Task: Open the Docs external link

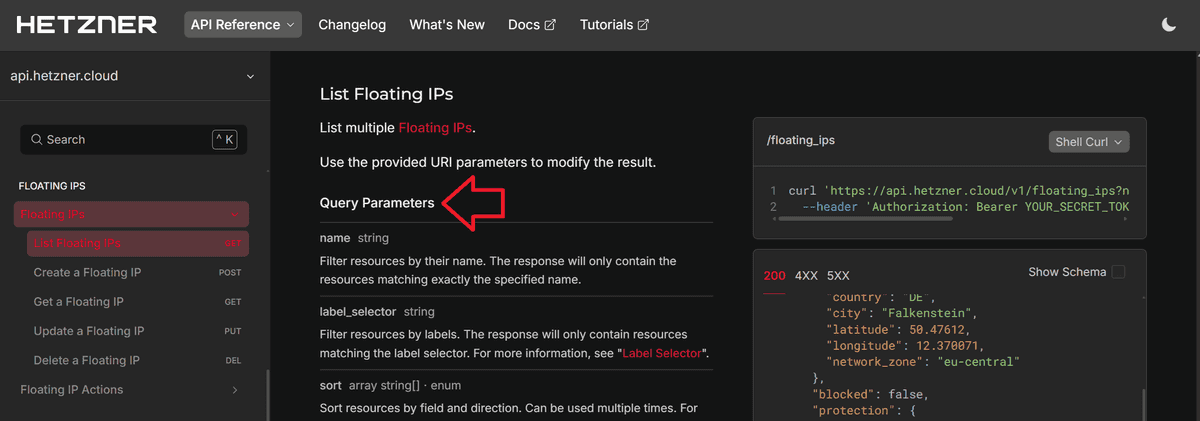Action: [x=532, y=25]
